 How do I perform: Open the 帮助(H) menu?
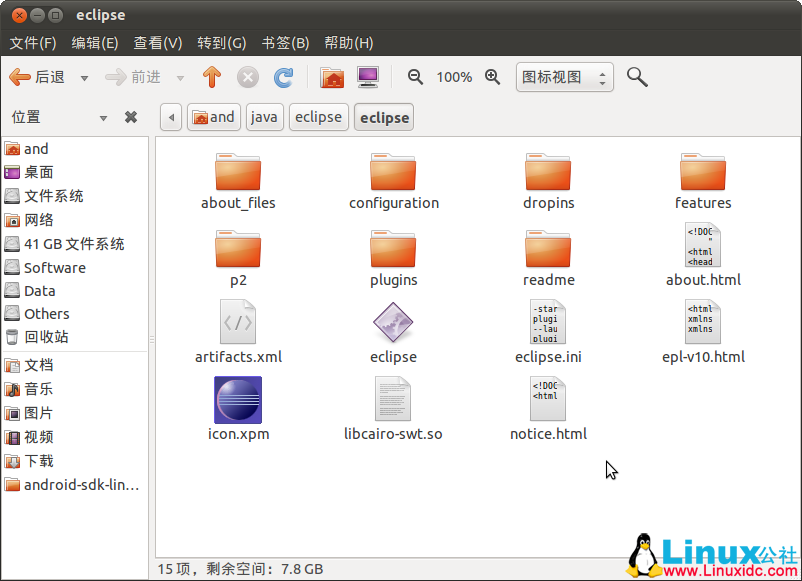coord(349,43)
